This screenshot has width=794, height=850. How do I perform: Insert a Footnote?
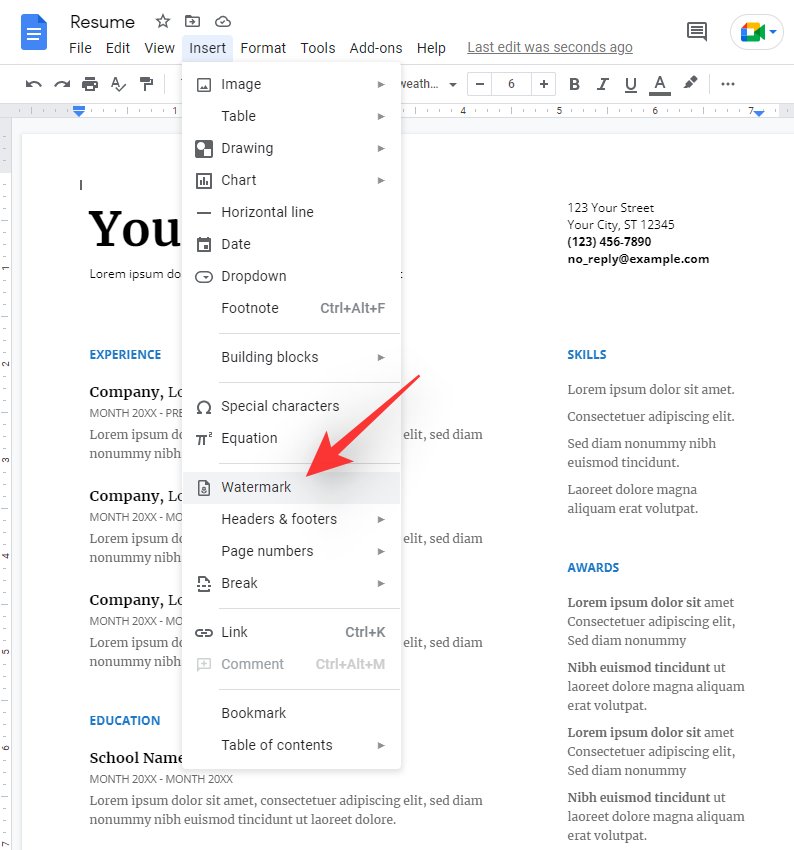click(292, 308)
